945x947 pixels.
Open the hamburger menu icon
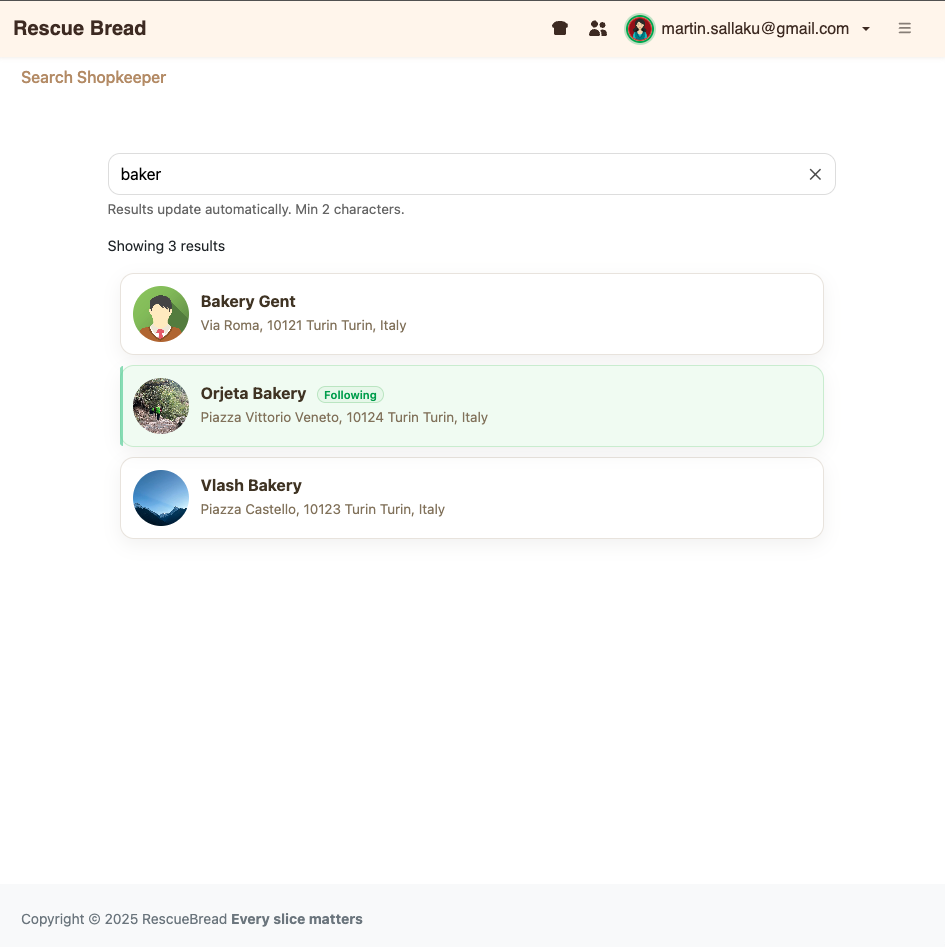click(905, 29)
